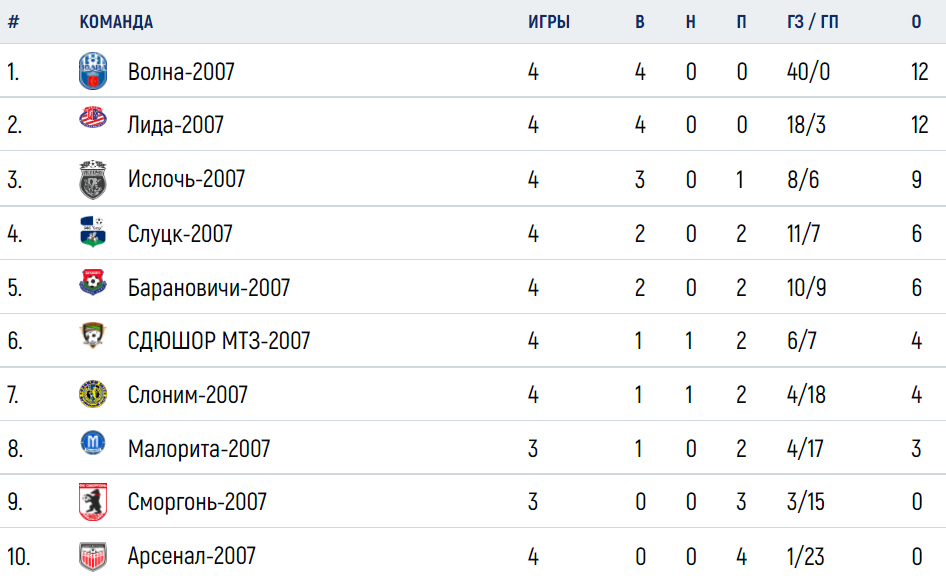Click the ГЗ / ГП column header

pyautogui.click(x=813, y=22)
